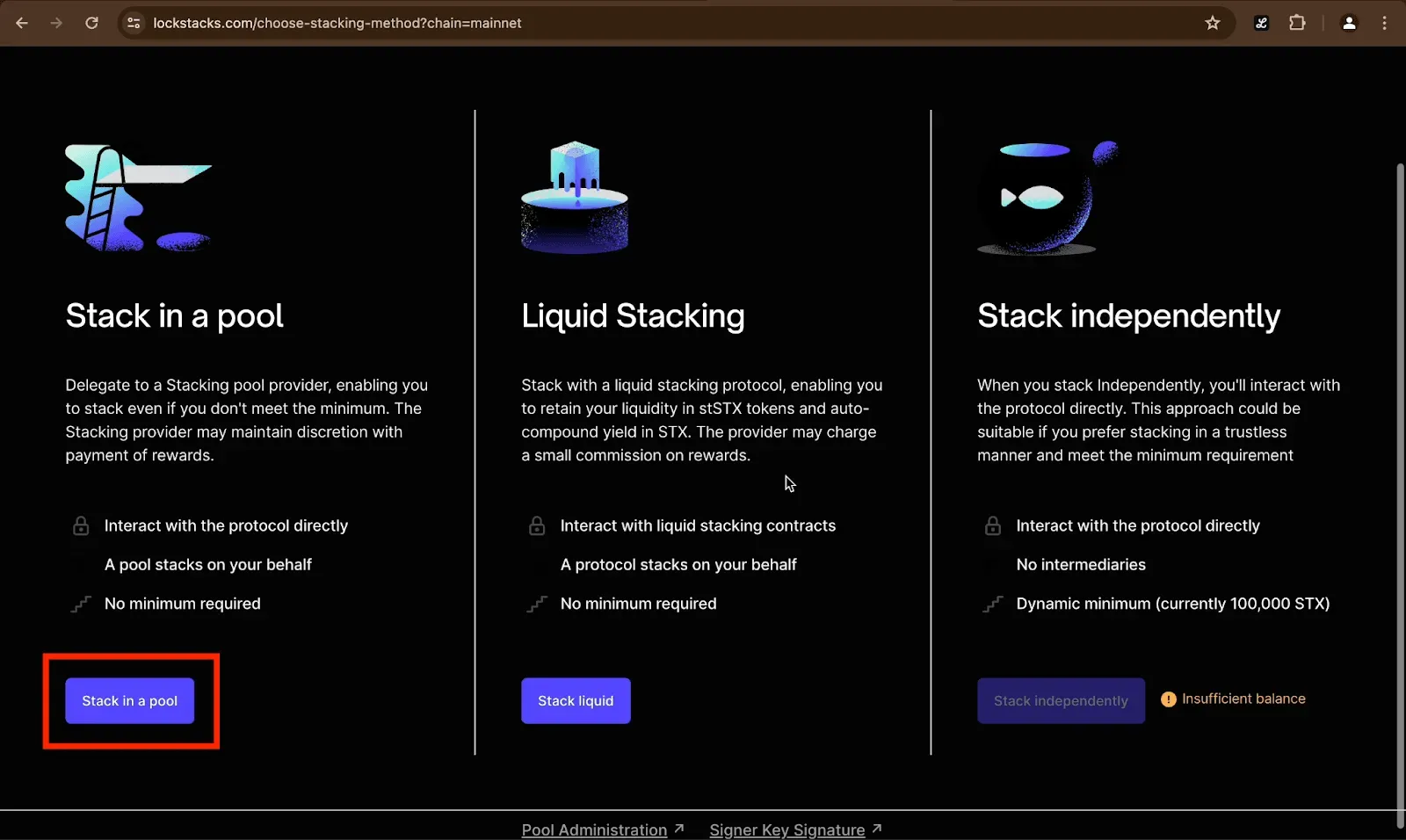The height and width of the screenshot is (840, 1406).
Task: Click the Insufficient balance warning icon
Action: (1168, 699)
